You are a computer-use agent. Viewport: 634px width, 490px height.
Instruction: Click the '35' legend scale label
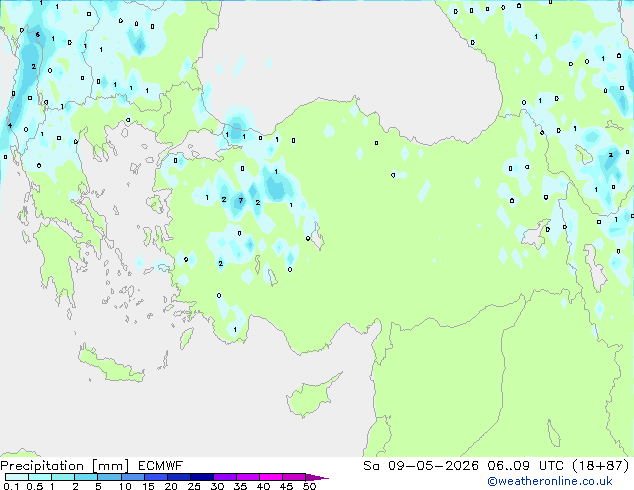pyautogui.click(x=240, y=486)
